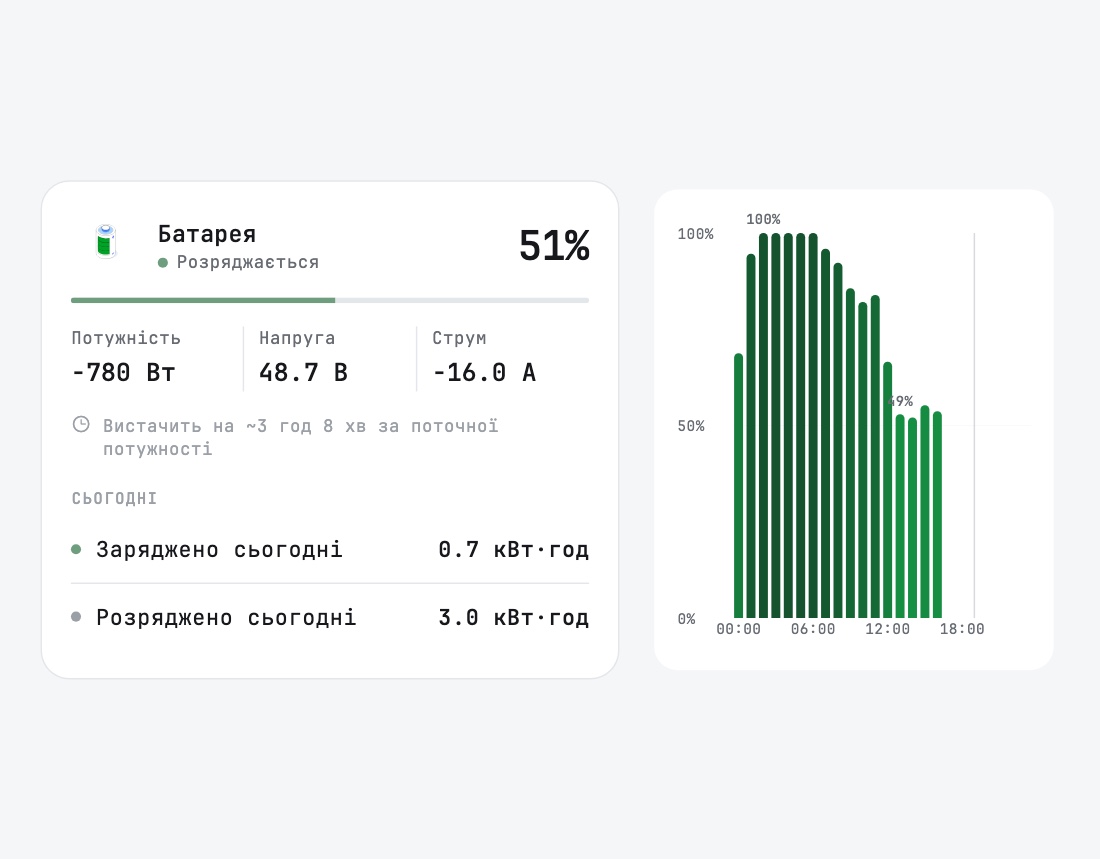Click the 49% label on the chart
Image resolution: width=1100 pixels, height=859 pixels.
click(901, 401)
